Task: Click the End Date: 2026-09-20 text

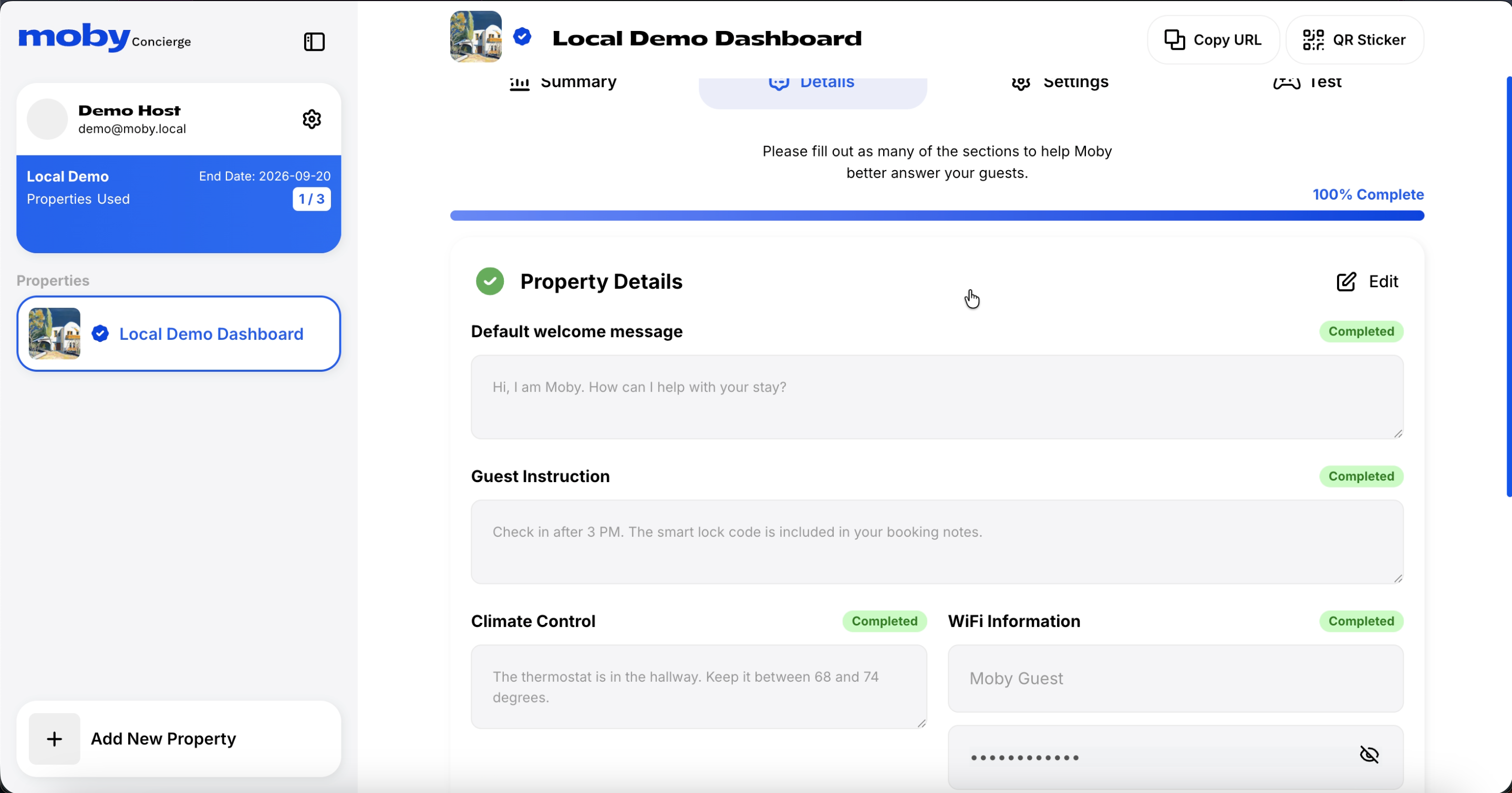Action: (265, 176)
